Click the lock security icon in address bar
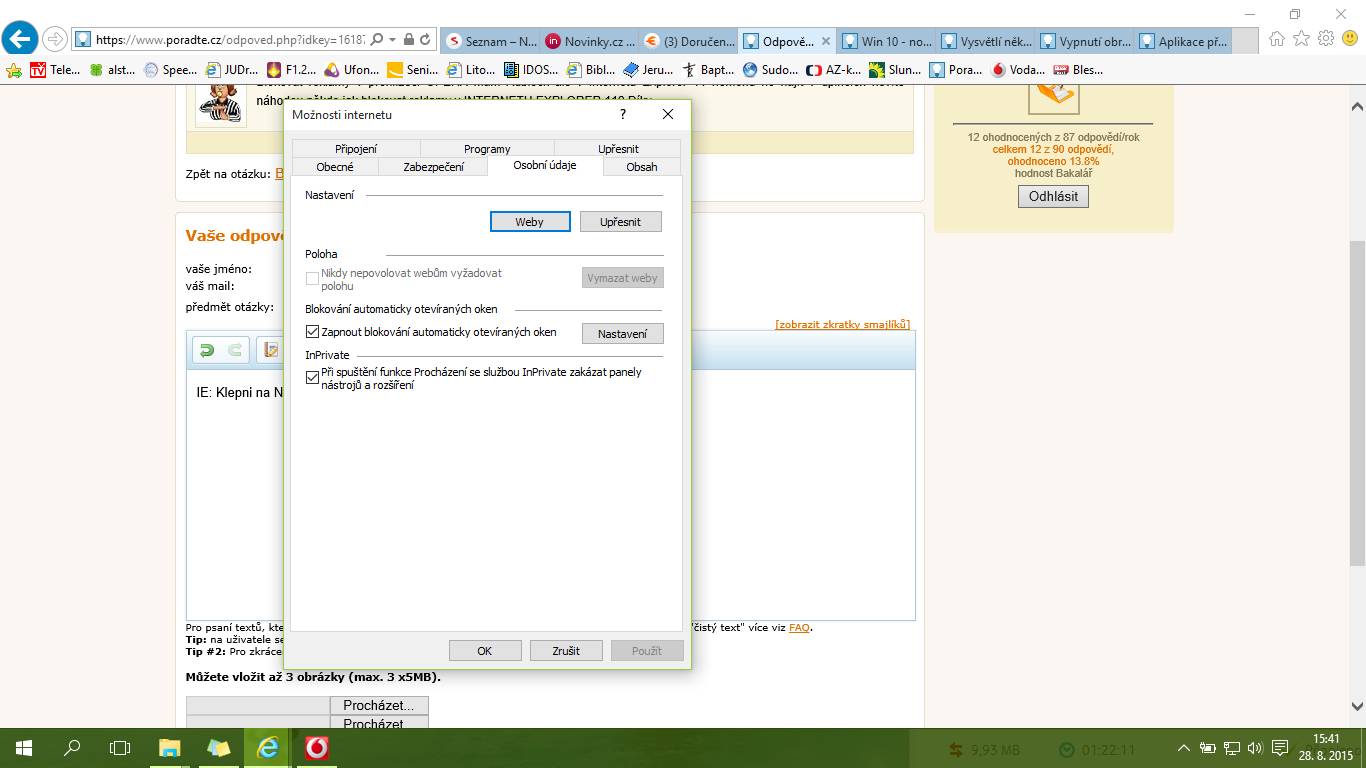This screenshot has height=768, width=1366. (409, 40)
